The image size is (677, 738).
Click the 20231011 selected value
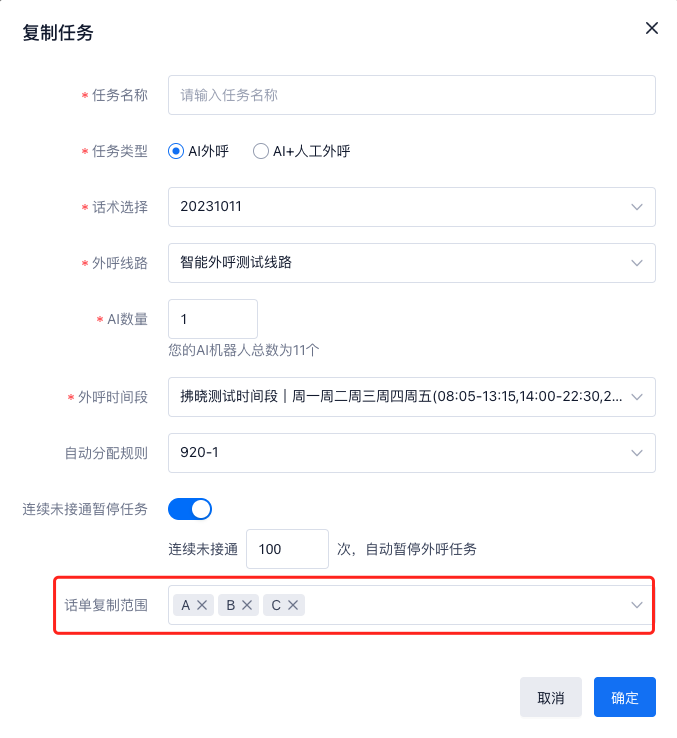click(211, 207)
